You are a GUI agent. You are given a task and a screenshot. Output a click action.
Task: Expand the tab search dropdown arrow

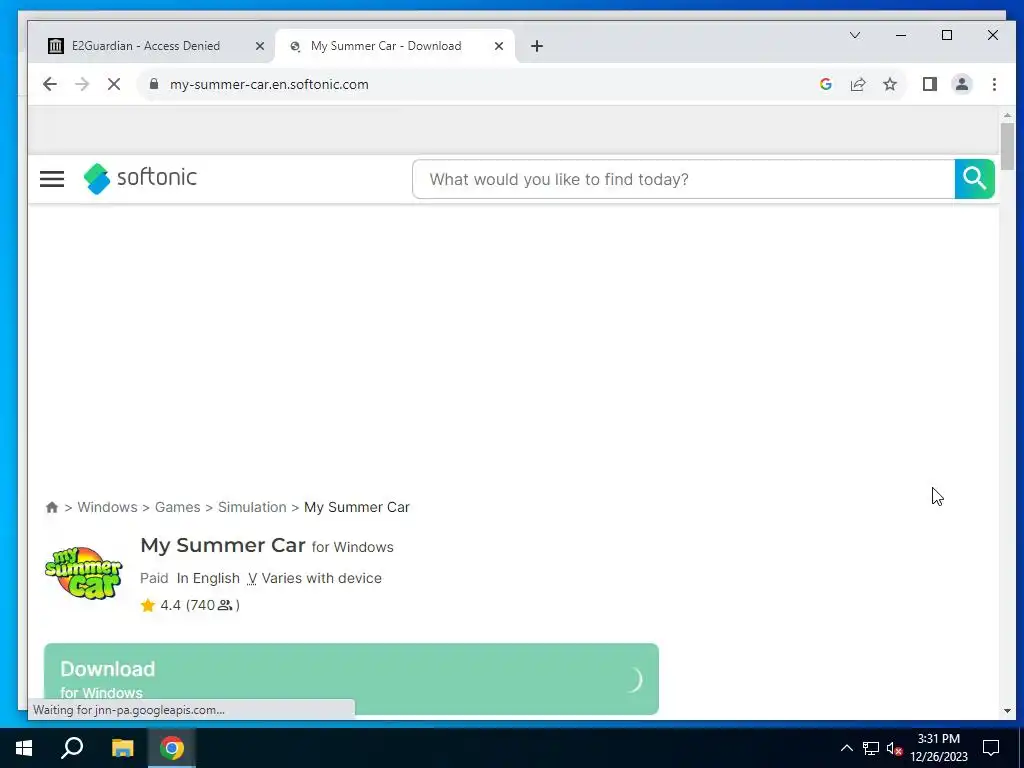pyautogui.click(x=854, y=35)
